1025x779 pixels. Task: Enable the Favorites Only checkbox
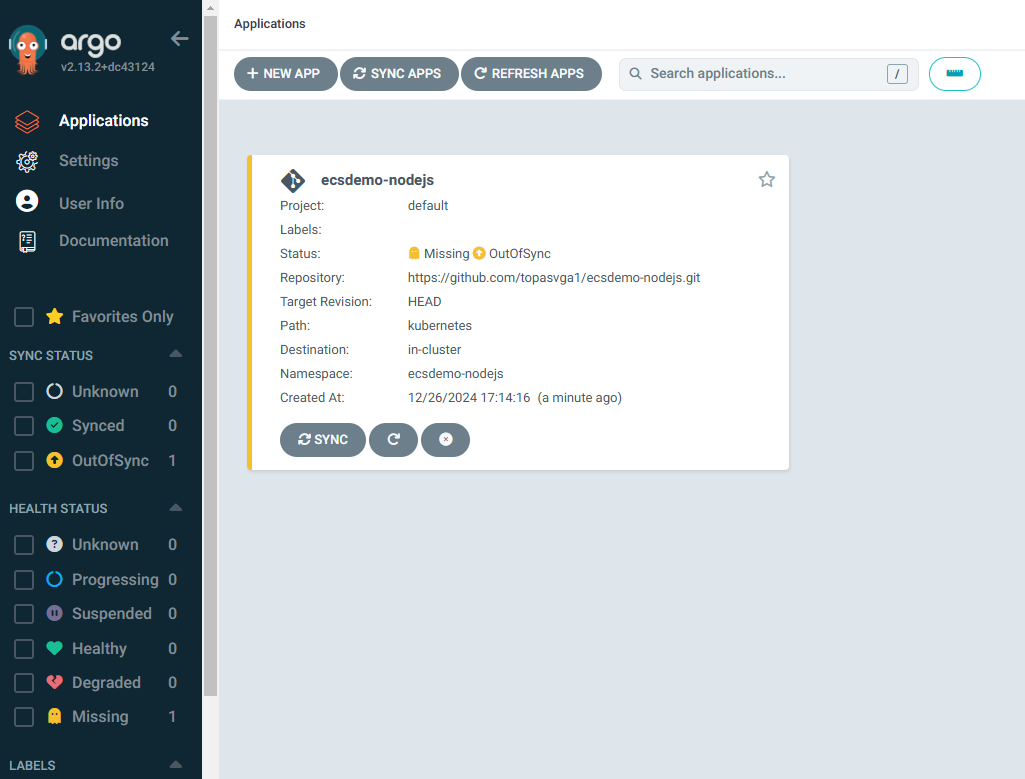coord(24,317)
